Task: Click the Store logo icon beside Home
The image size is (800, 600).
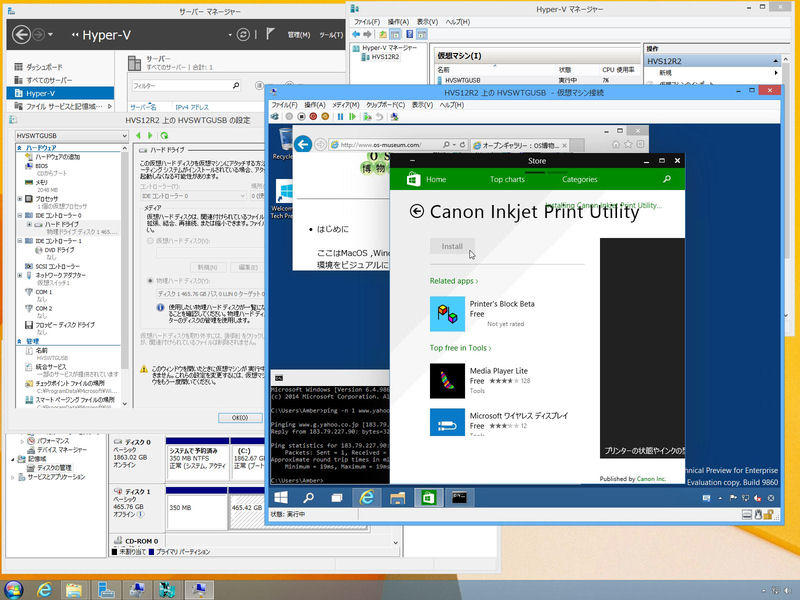Action: [x=413, y=179]
